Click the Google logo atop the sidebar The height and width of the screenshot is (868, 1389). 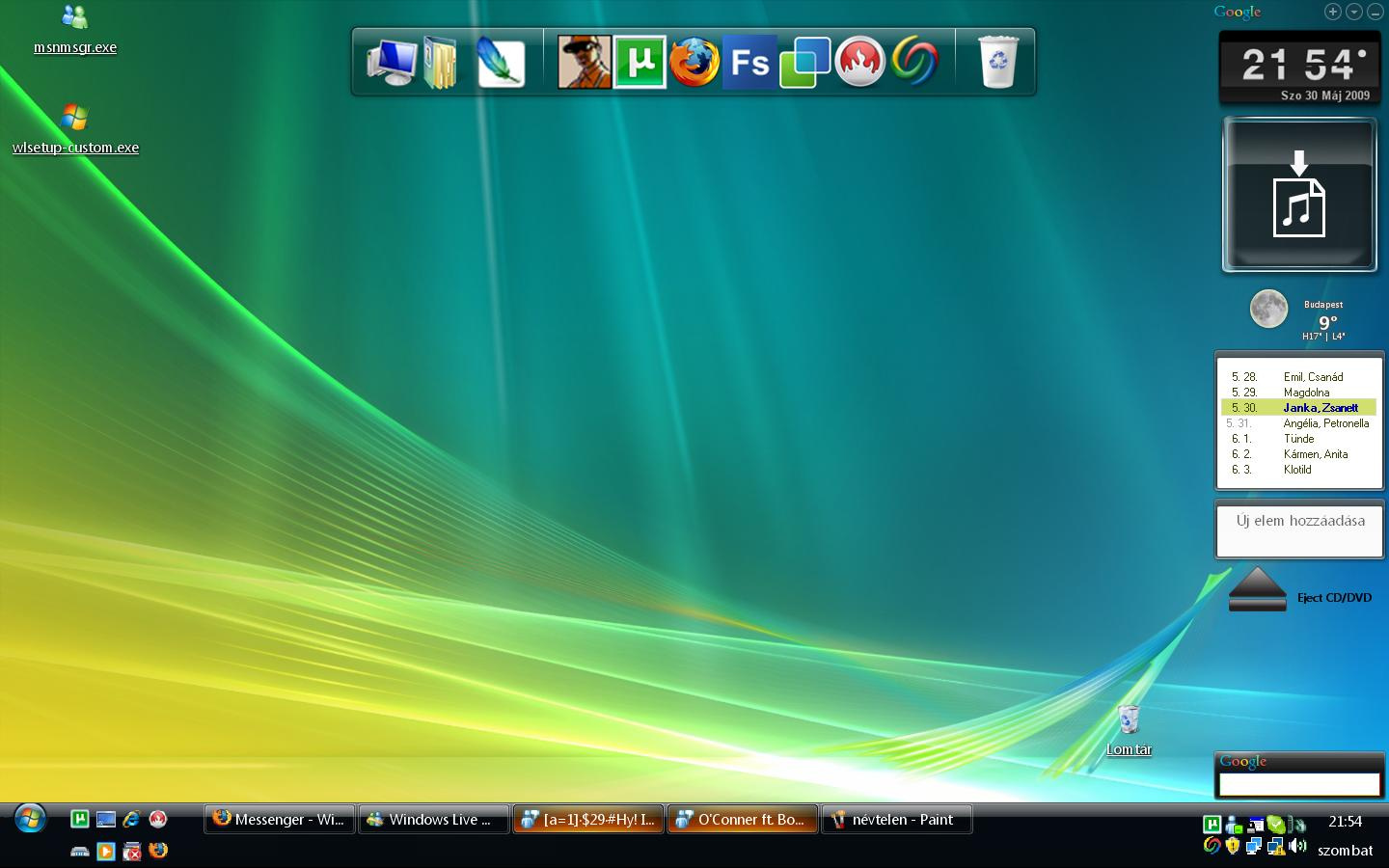pyautogui.click(x=1238, y=12)
